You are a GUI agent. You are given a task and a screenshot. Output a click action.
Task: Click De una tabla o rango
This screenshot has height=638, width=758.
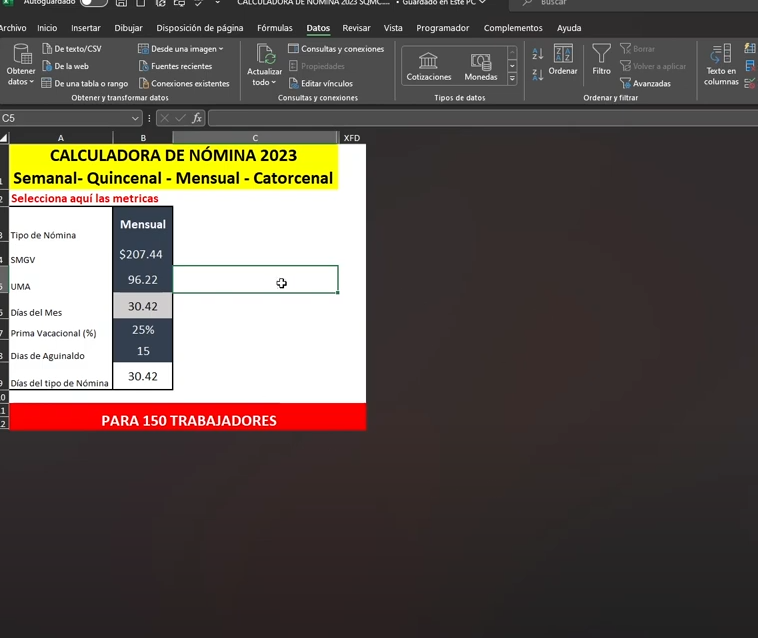click(85, 84)
